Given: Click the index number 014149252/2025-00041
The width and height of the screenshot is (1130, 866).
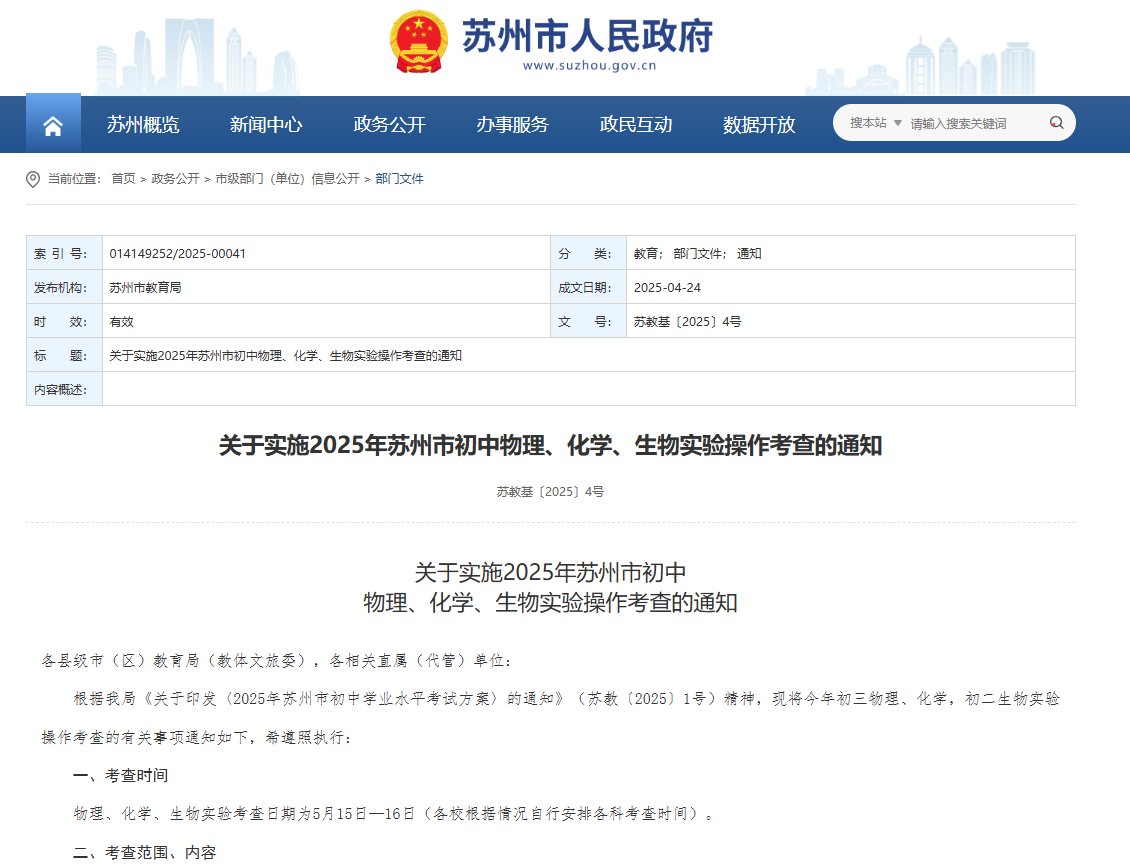Looking at the screenshot, I should pos(178,254).
